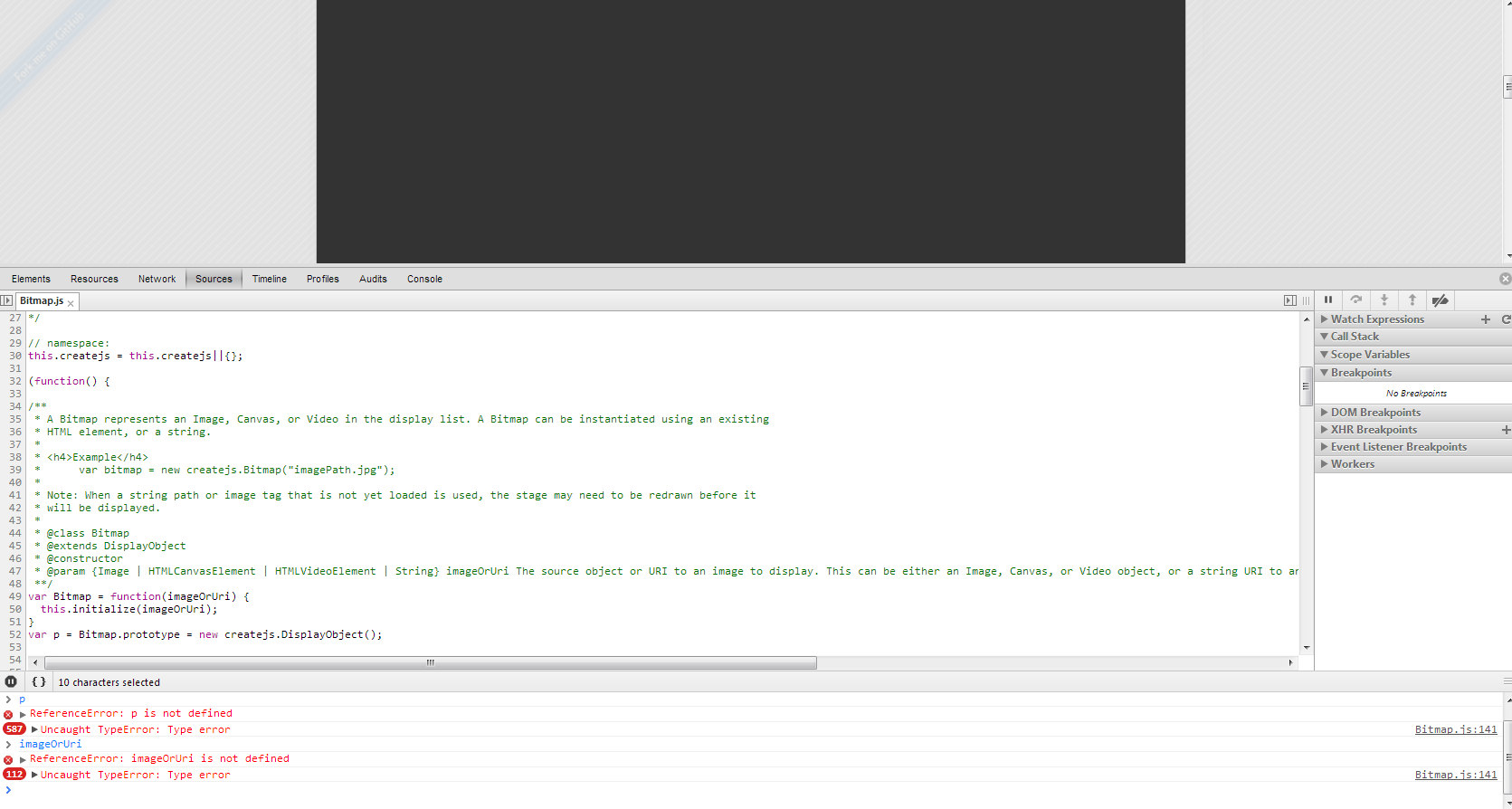The width and height of the screenshot is (1512, 809).
Task: Close the Bitmap.js file tab
Action: (x=71, y=303)
